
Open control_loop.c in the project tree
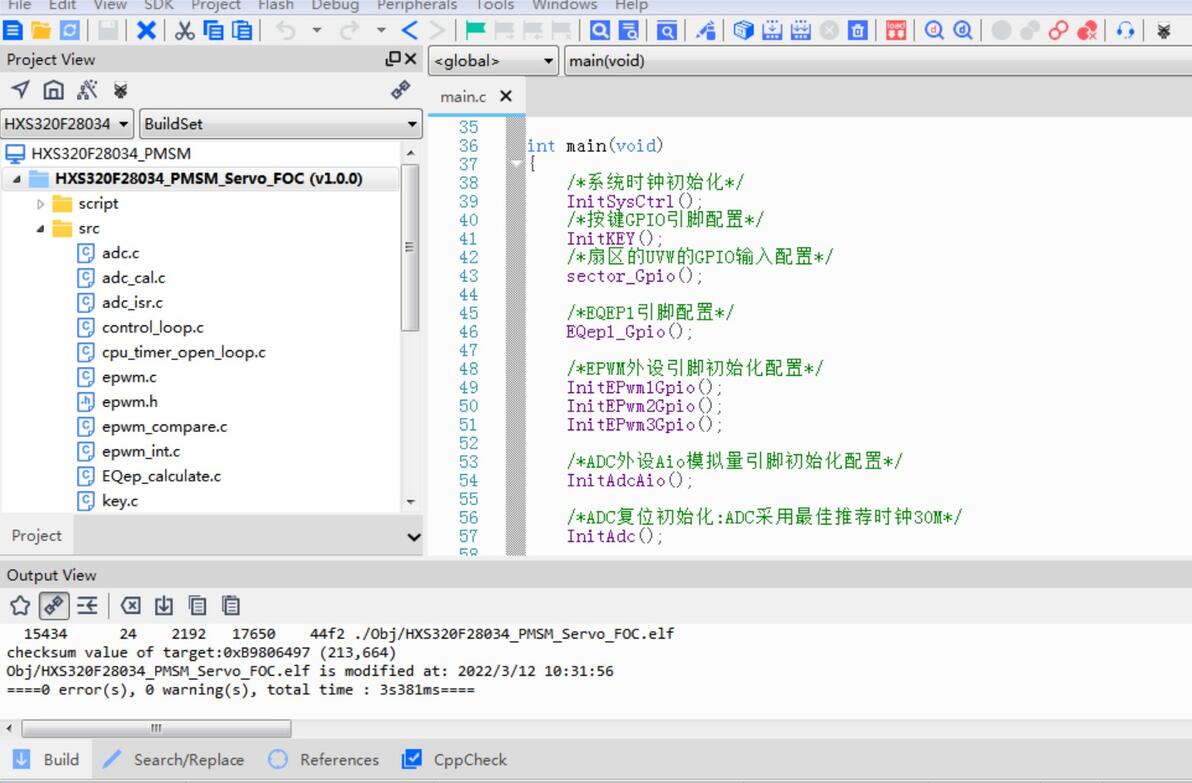pyautogui.click(x=153, y=328)
